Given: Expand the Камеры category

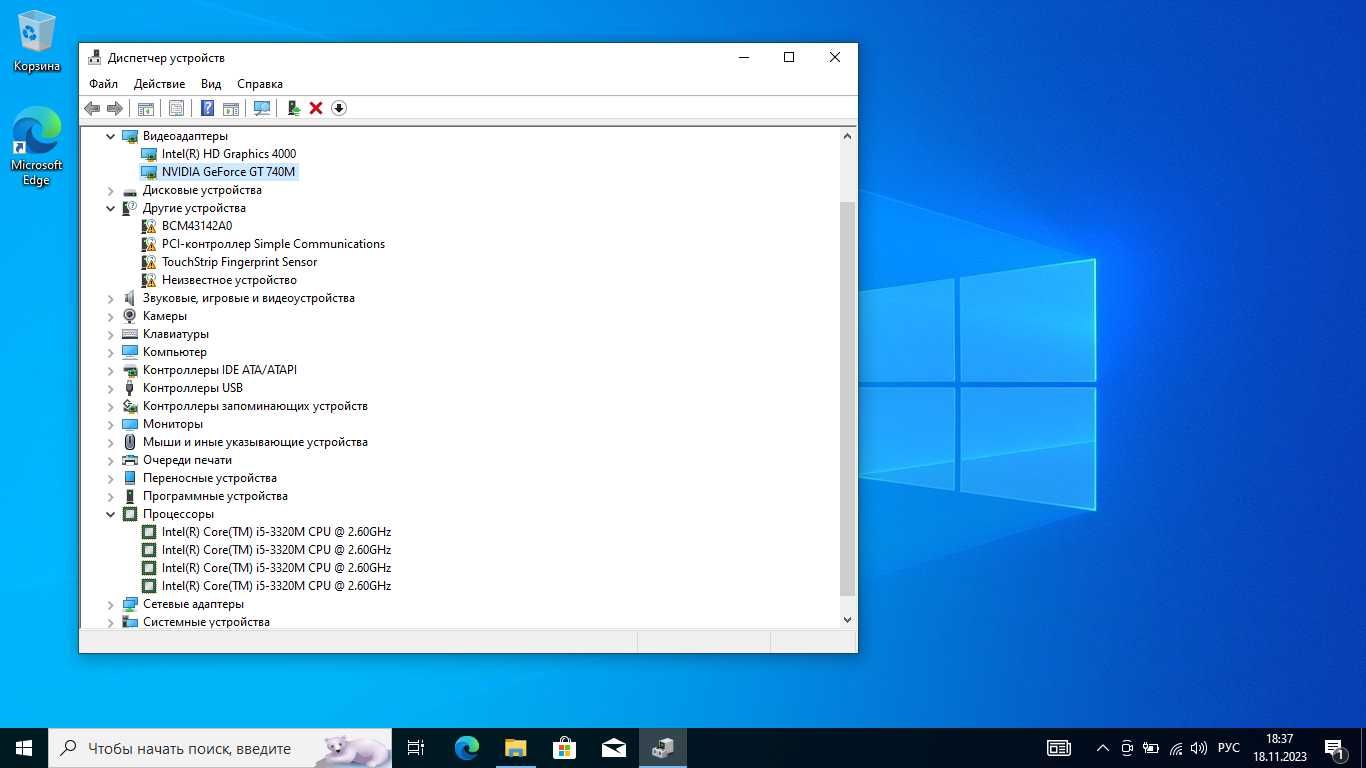Looking at the screenshot, I should 111,316.
